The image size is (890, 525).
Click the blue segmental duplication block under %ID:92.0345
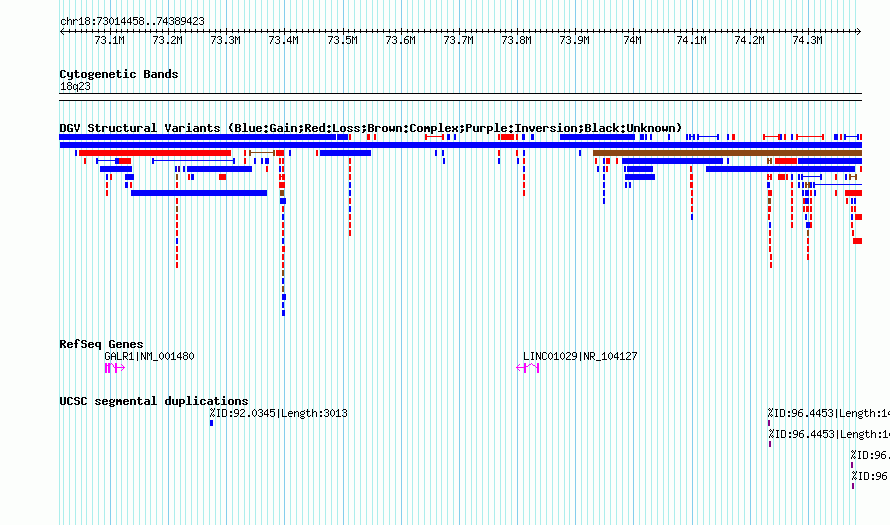(x=212, y=423)
